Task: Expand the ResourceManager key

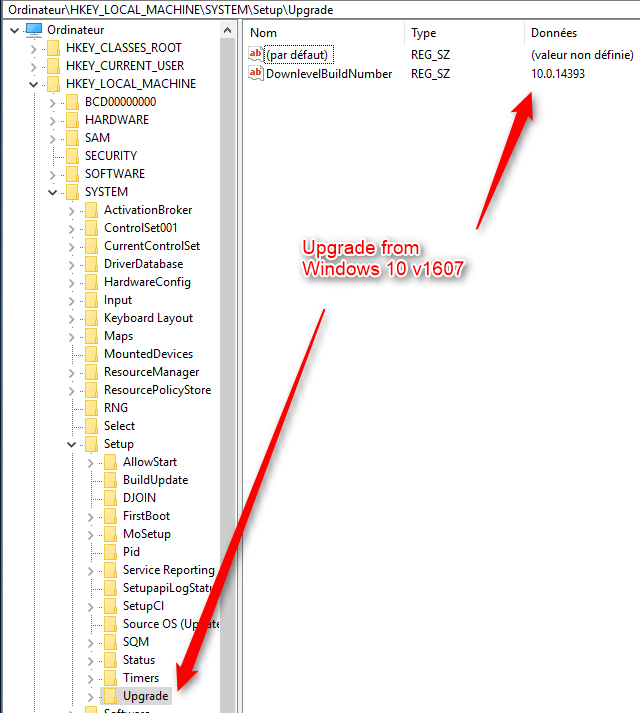Action: 71,373
